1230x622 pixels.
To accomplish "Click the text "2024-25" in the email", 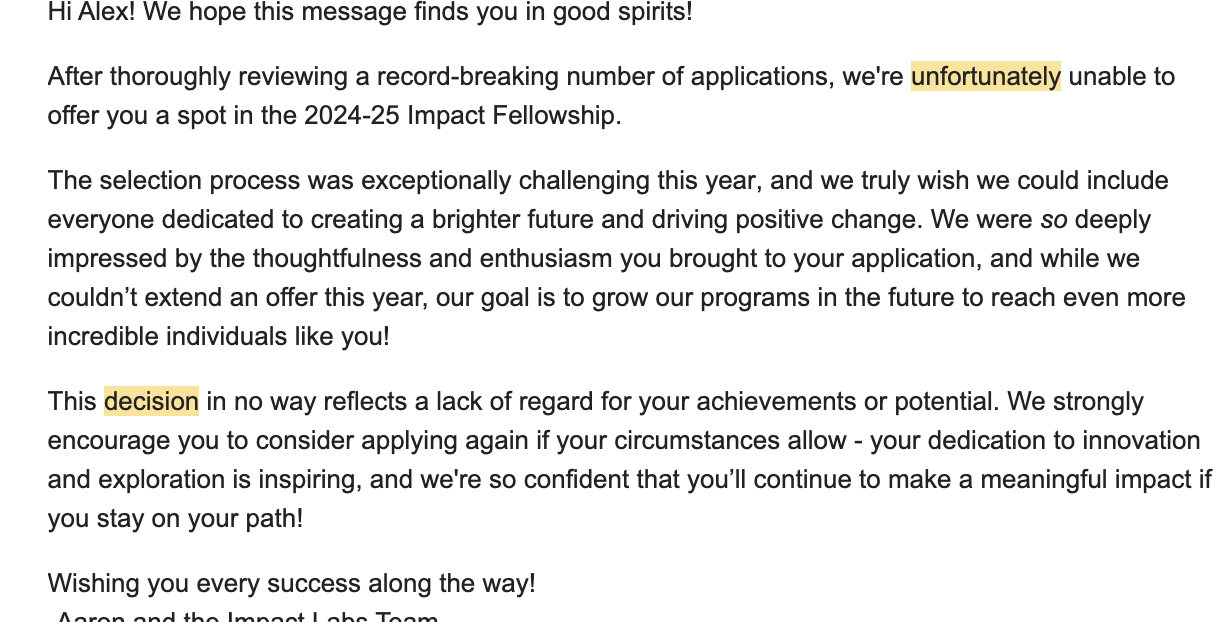I will pos(342,115).
